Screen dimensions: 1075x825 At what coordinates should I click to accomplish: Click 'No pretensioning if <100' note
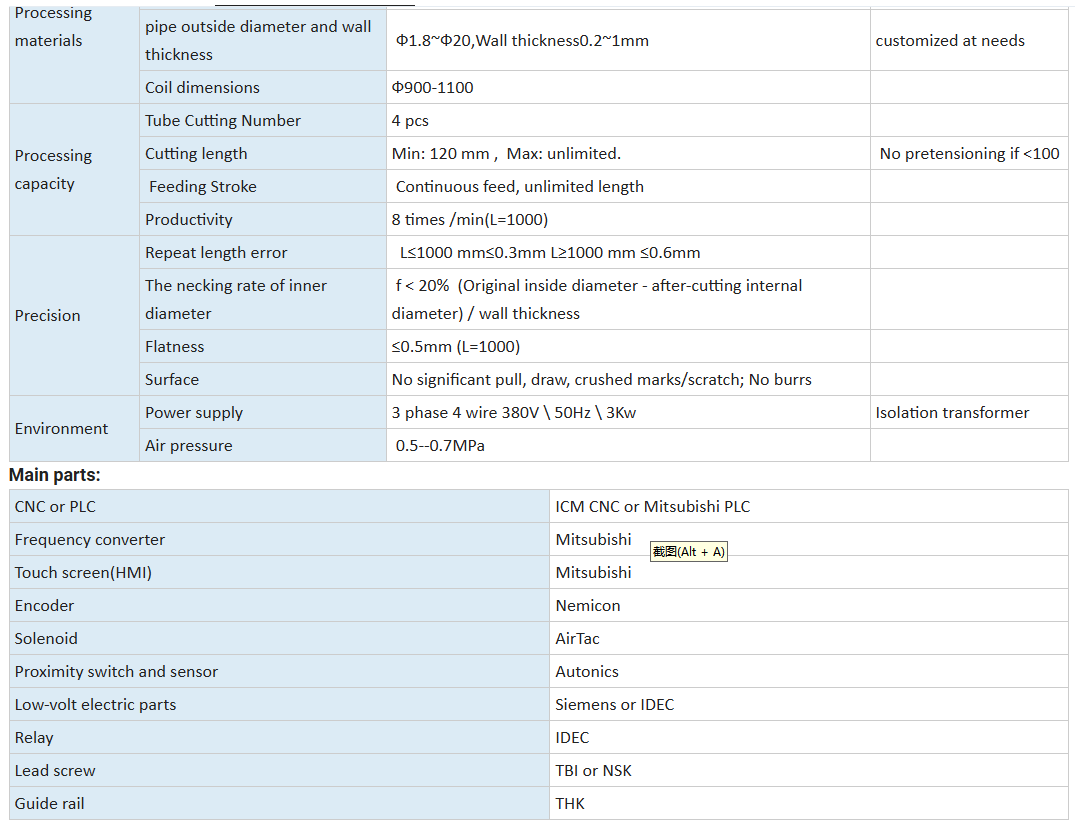tap(969, 154)
